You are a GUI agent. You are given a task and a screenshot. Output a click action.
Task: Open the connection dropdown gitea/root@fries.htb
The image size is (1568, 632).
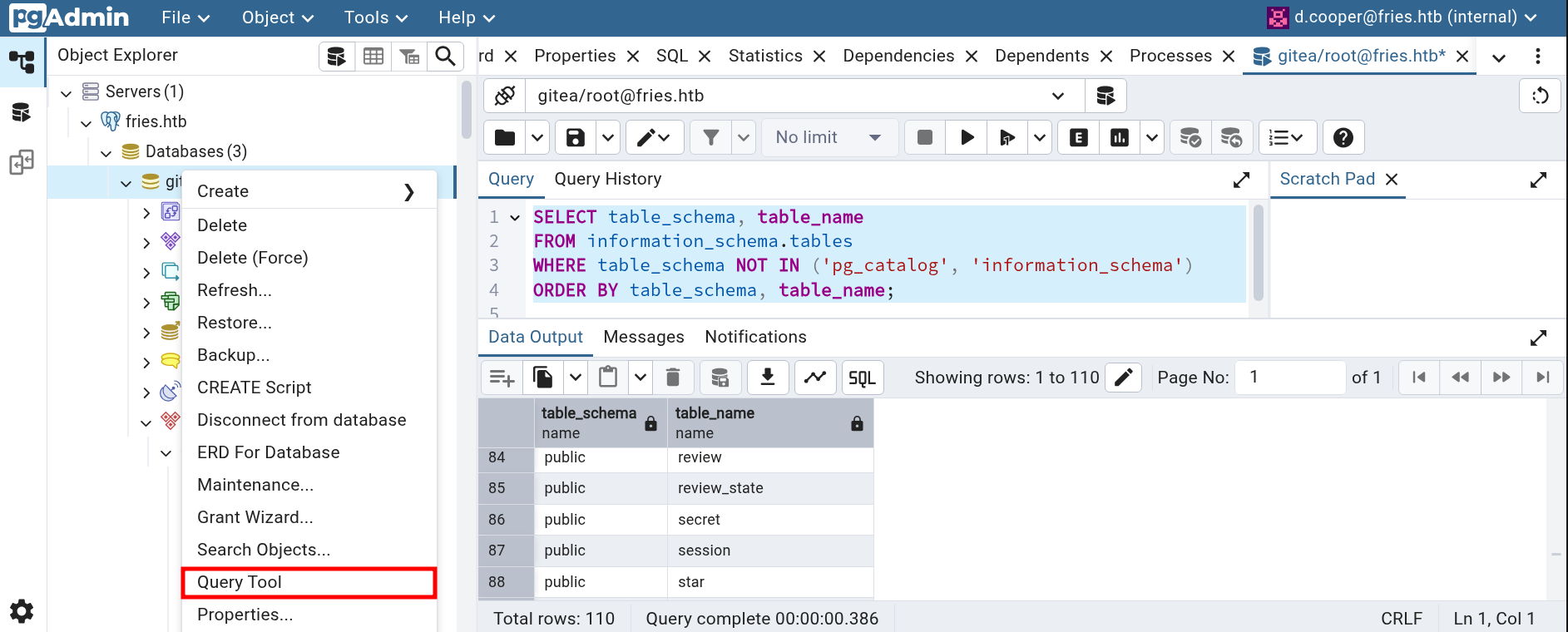coord(804,96)
